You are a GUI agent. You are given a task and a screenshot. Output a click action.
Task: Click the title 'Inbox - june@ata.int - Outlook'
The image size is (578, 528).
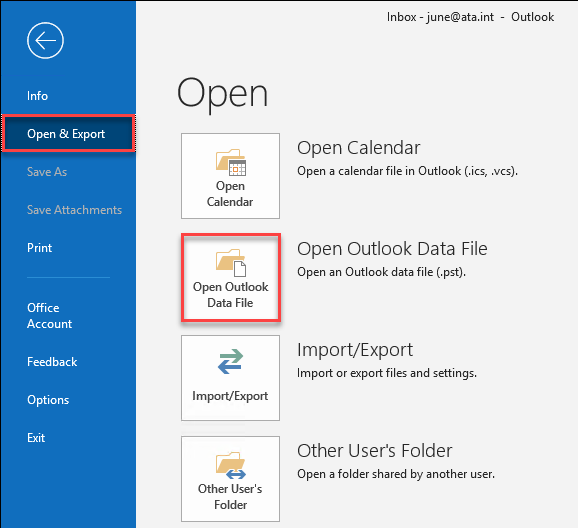[470, 17]
